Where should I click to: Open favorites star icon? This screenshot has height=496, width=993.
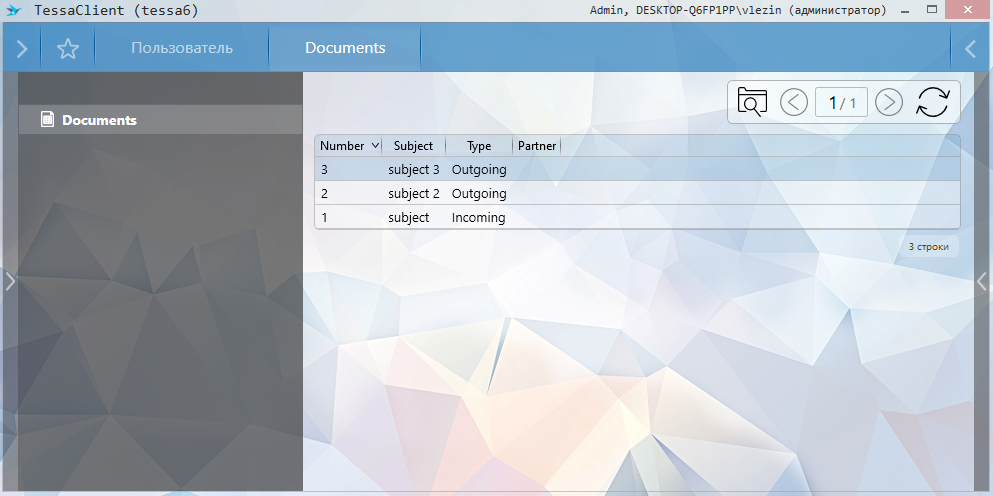[68, 48]
